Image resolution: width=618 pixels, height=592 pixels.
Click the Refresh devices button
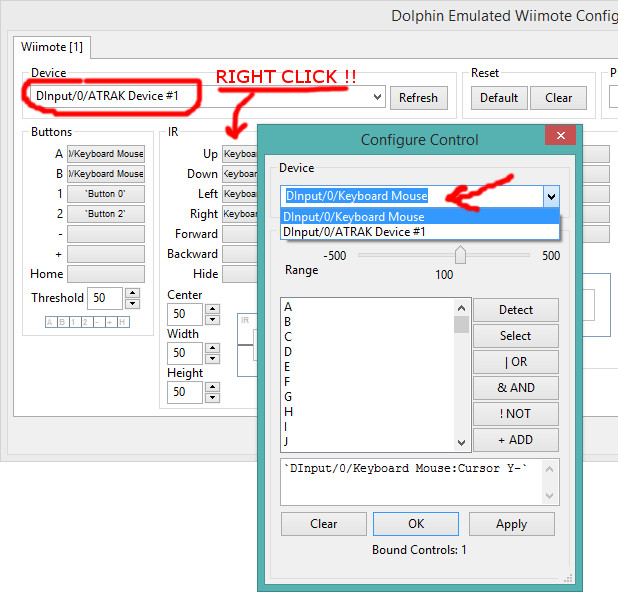(418, 98)
